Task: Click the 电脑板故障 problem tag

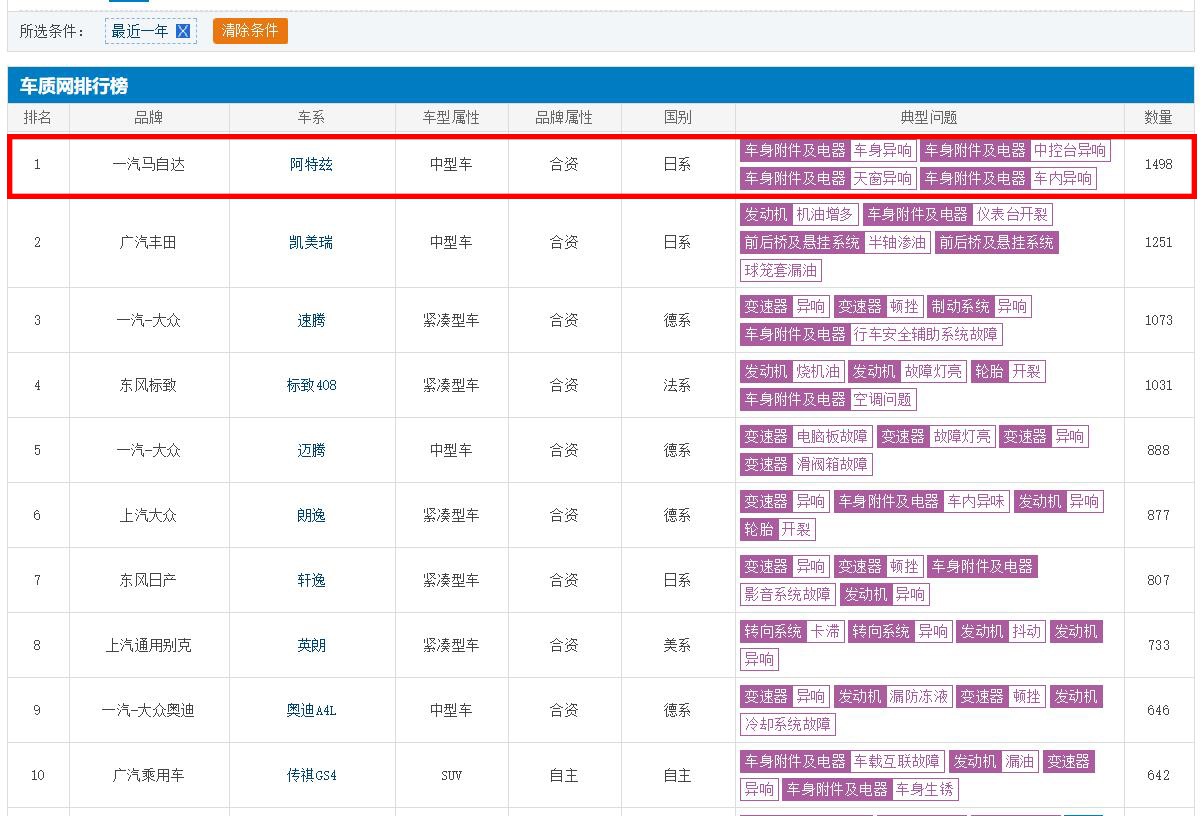Action: 832,436
